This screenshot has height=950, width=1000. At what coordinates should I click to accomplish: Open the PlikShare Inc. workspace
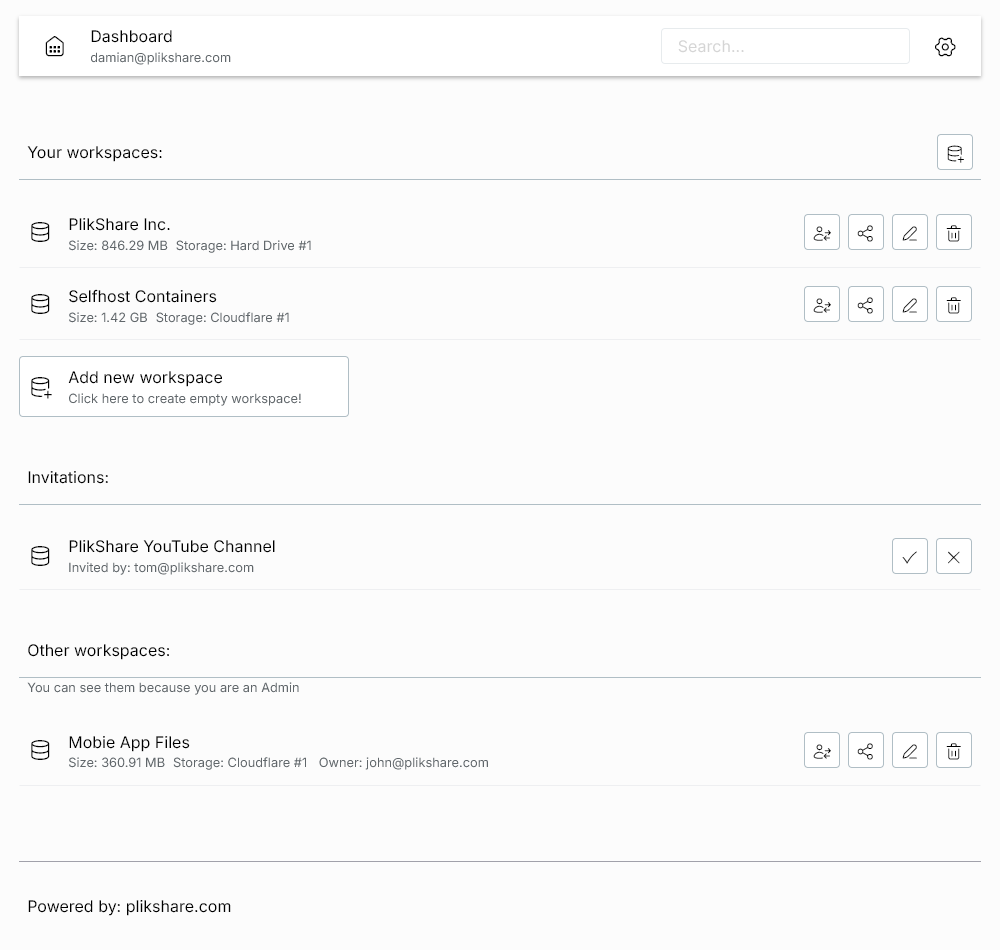(x=119, y=224)
